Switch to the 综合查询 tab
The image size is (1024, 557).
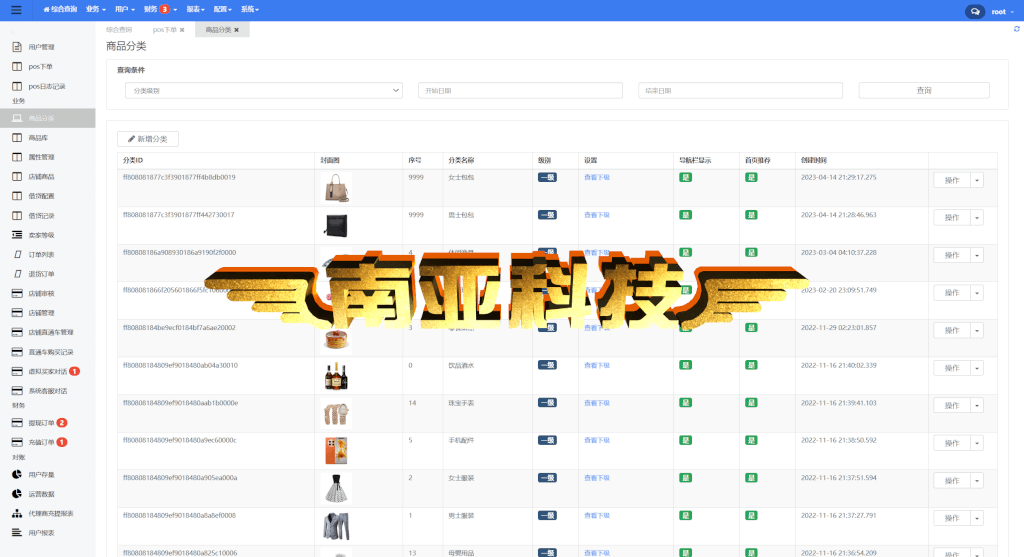(119, 30)
